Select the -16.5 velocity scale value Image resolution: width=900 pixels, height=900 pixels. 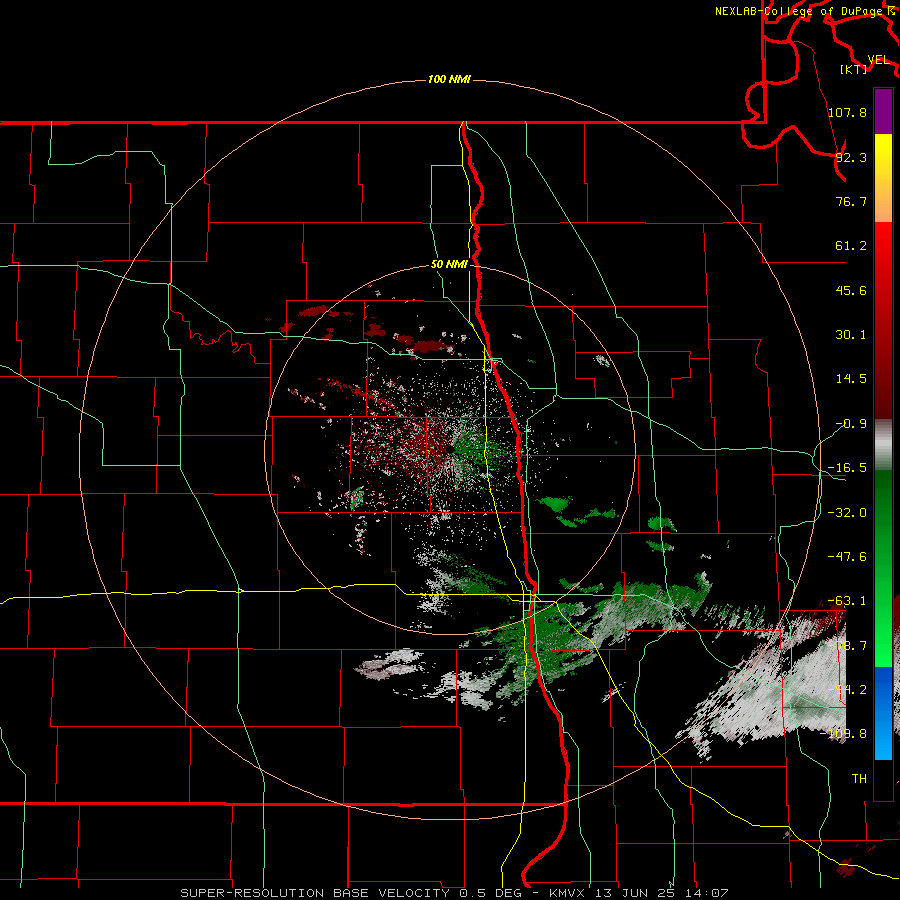847,468
